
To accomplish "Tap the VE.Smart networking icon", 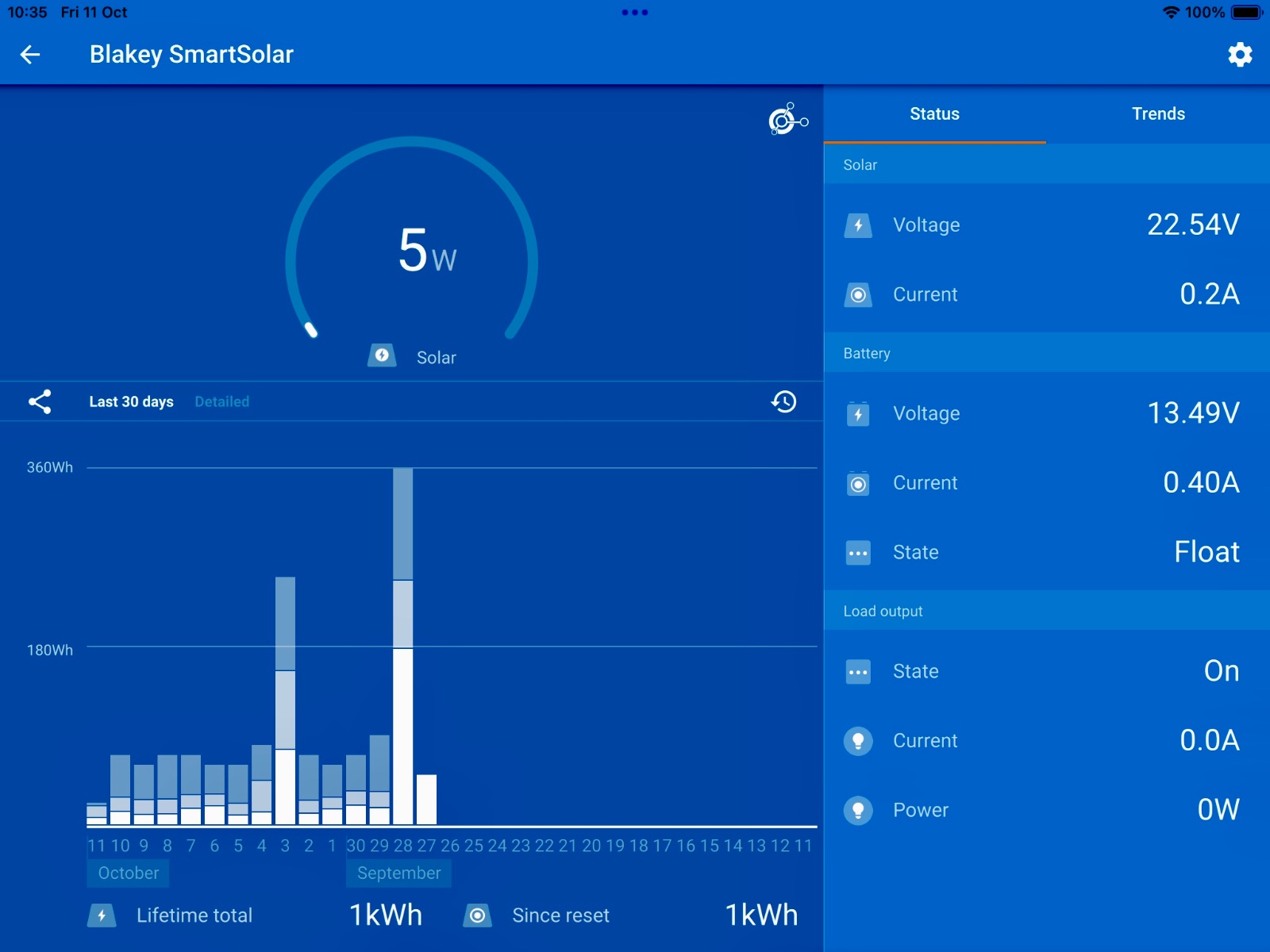I will click(788, 119).
